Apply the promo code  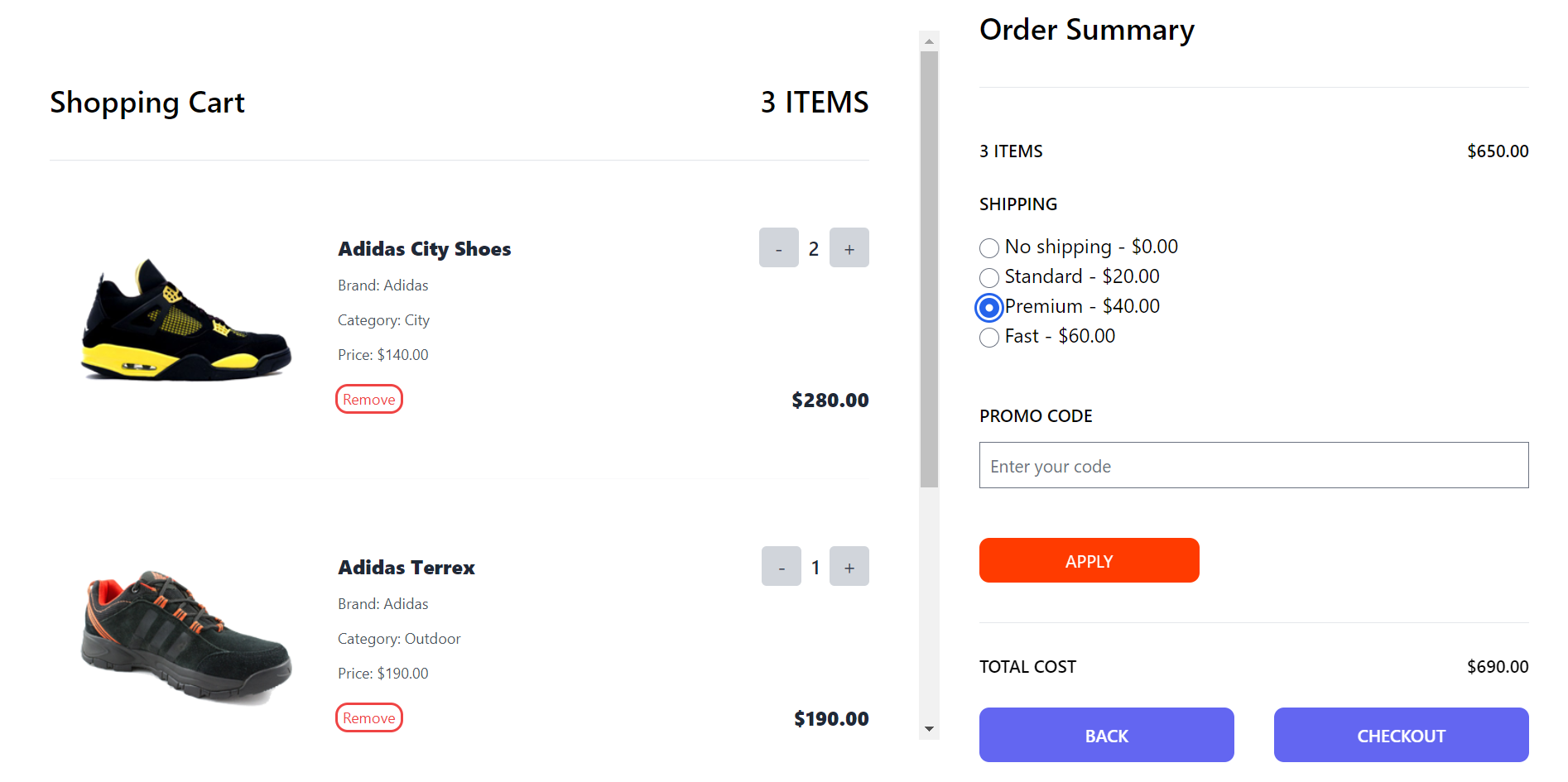[x=1089, y=561]
